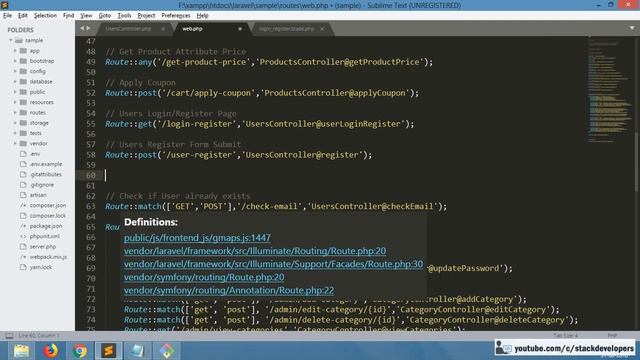Go to next tab with right arrow

[x=88, y=28]
